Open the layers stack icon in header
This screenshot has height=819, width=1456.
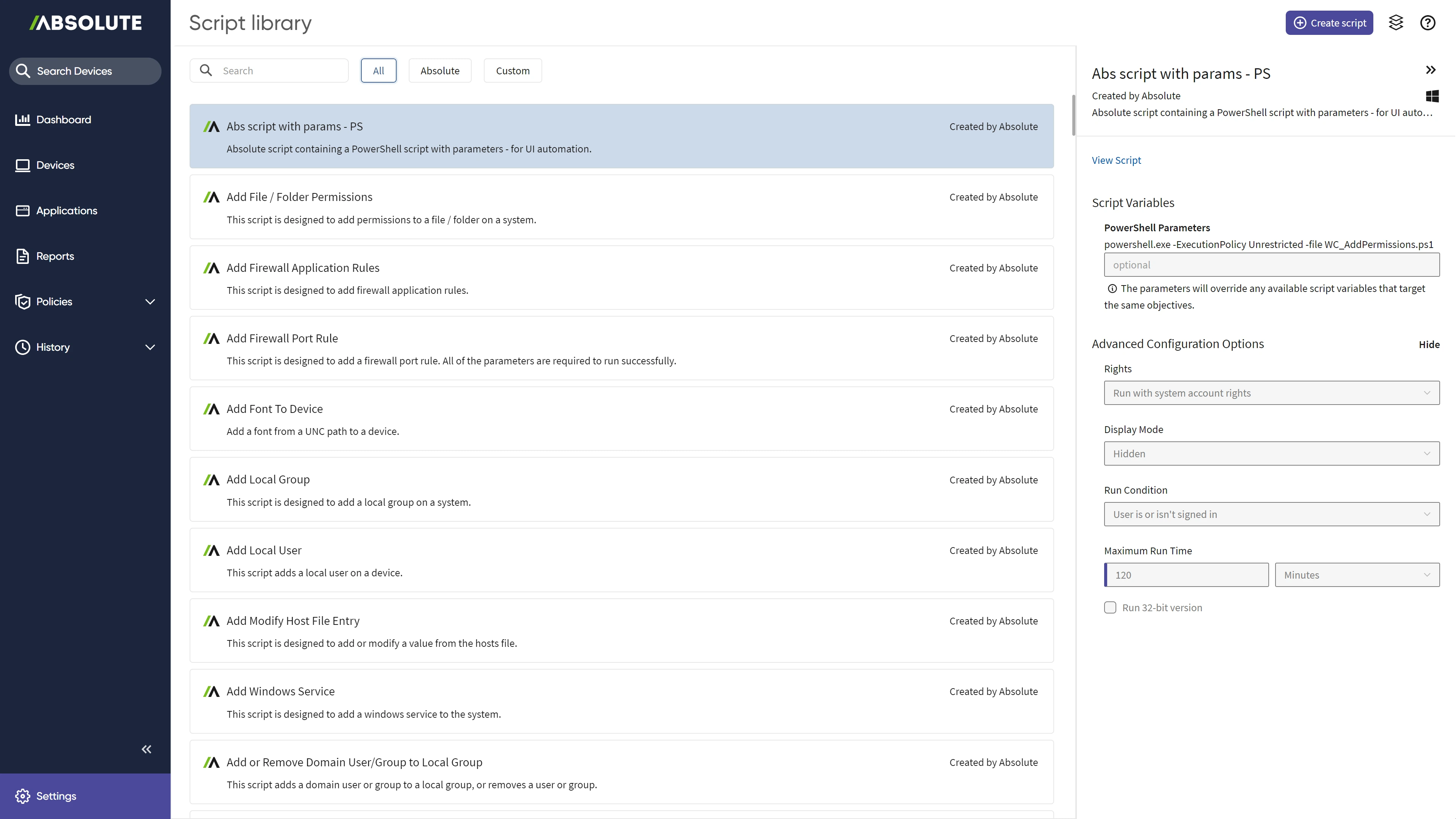tap(1396, 23)
